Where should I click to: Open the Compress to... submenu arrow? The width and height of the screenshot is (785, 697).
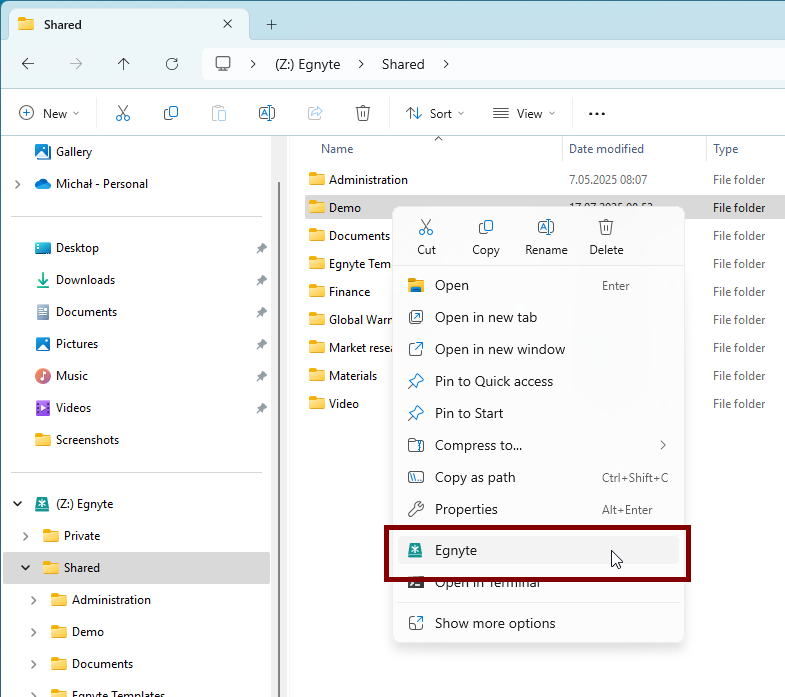(663, 445)
